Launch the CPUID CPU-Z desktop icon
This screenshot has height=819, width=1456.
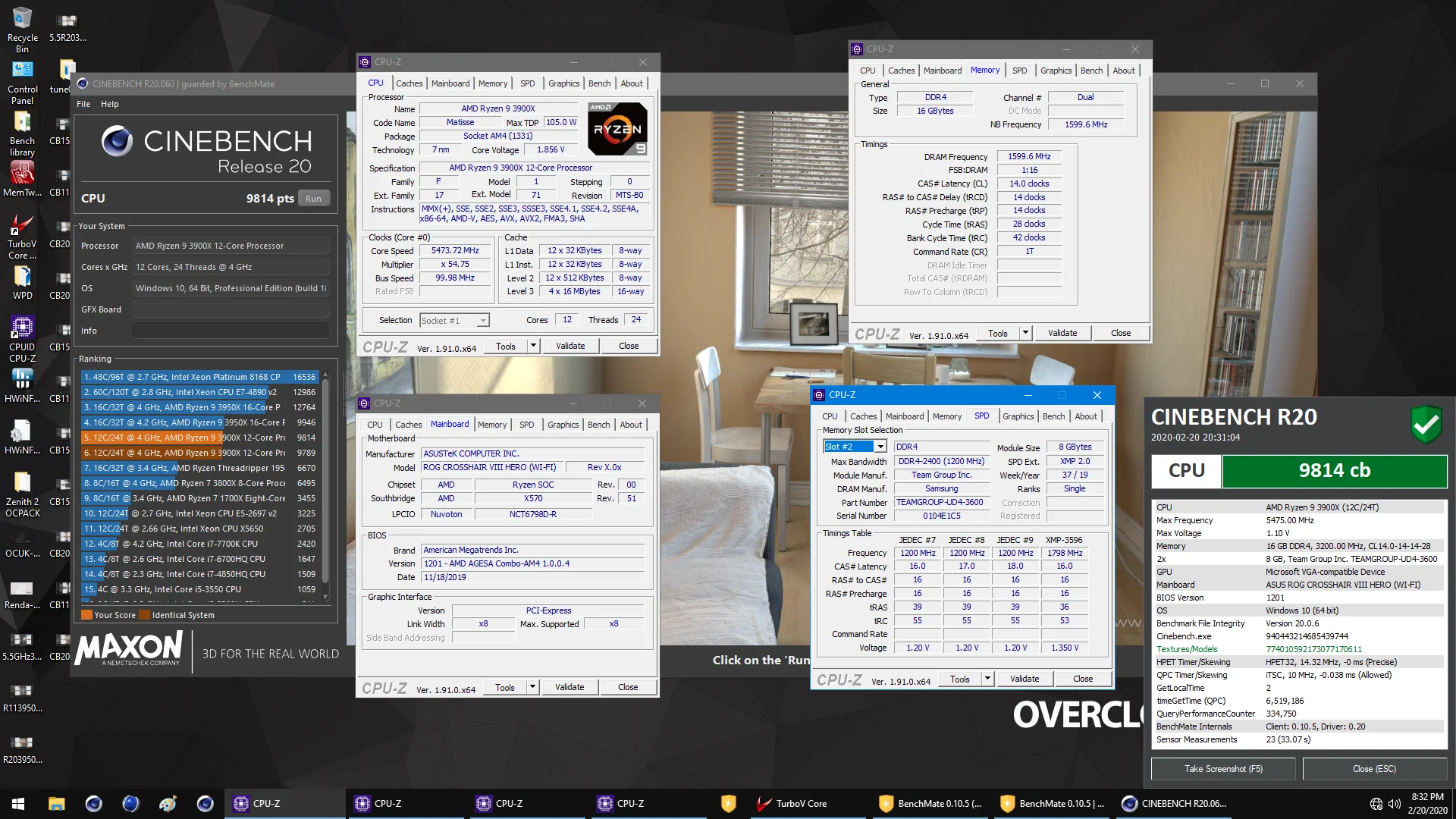click(x=23, y=340)
